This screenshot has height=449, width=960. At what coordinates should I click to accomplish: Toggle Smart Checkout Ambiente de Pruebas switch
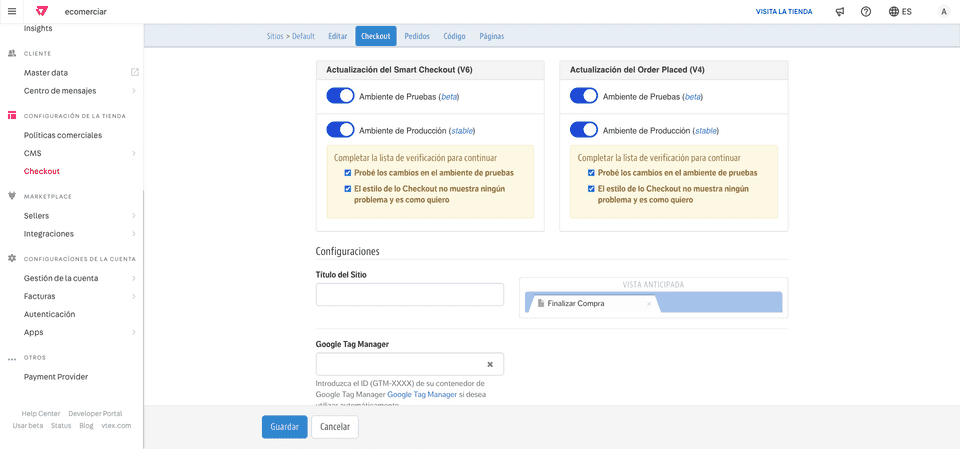[x=341, y=96]
